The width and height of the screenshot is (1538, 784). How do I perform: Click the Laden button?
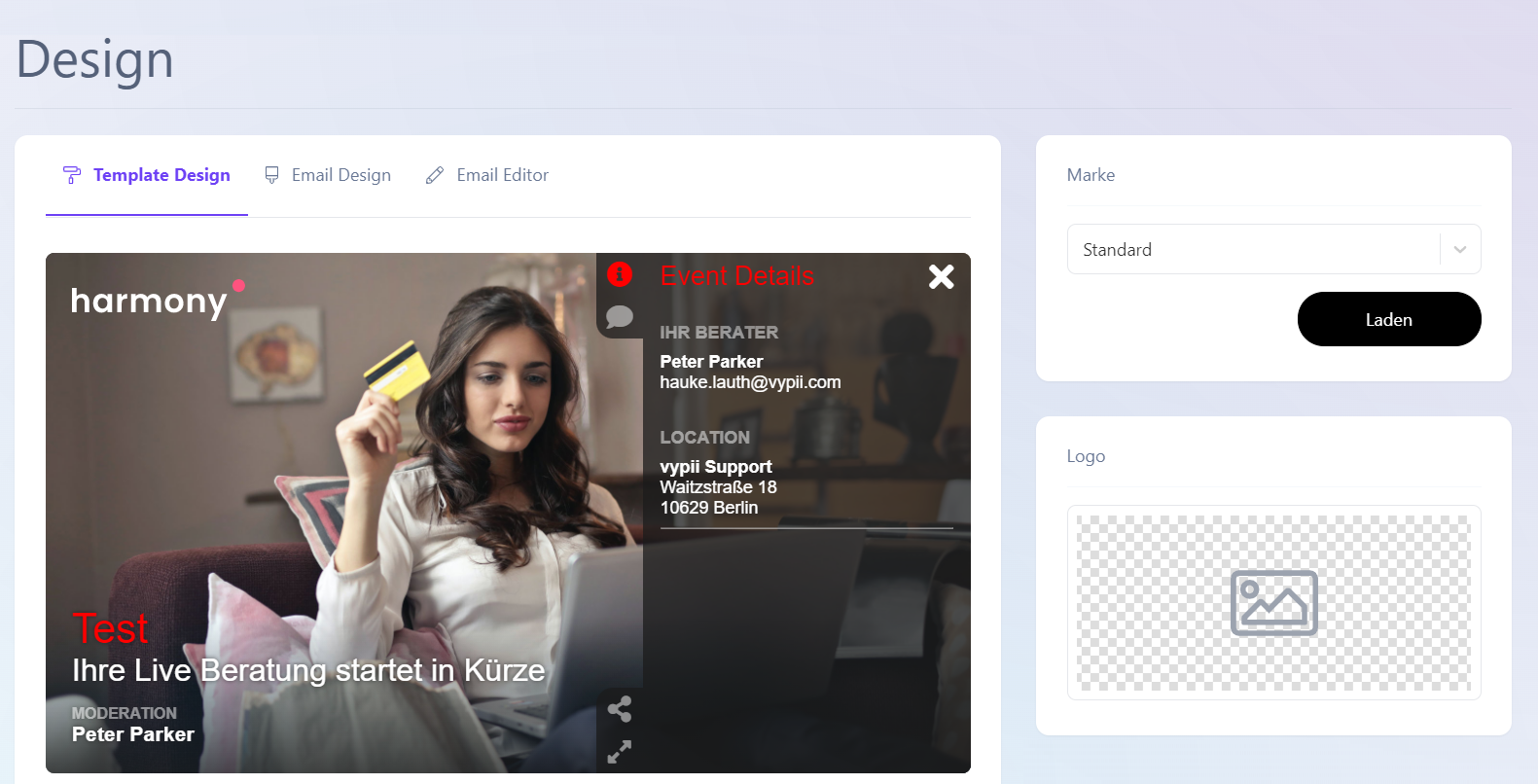pos(1388,319)
